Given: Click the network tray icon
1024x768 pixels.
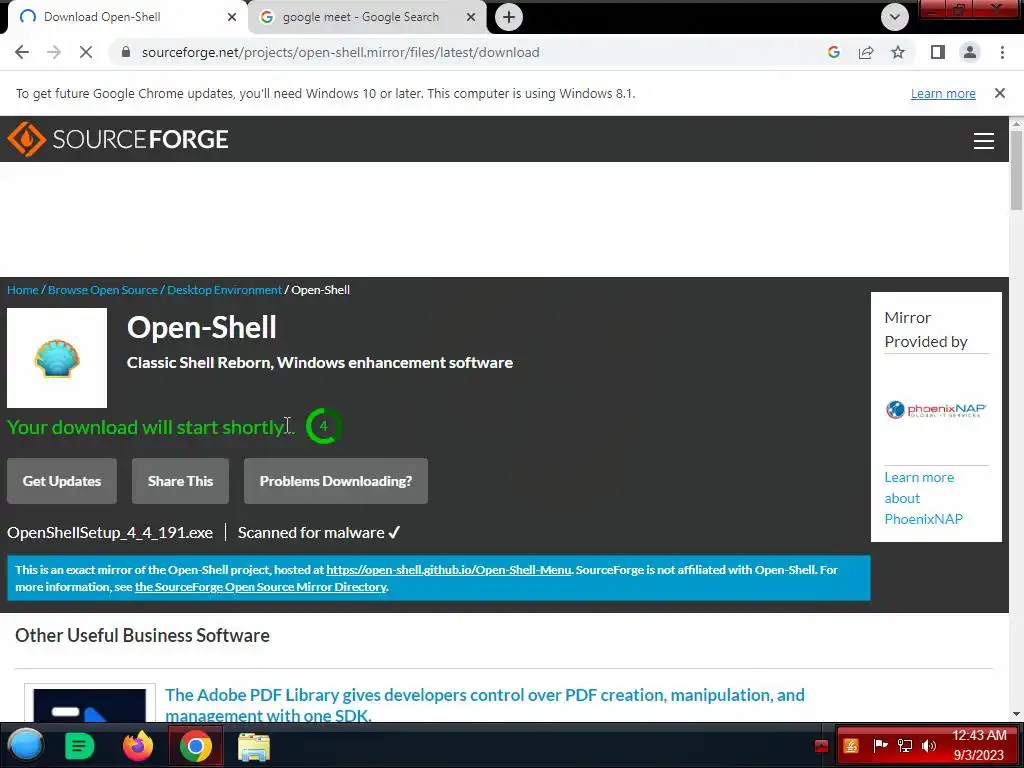Looking at the screenshot, I should pos(905,746).
